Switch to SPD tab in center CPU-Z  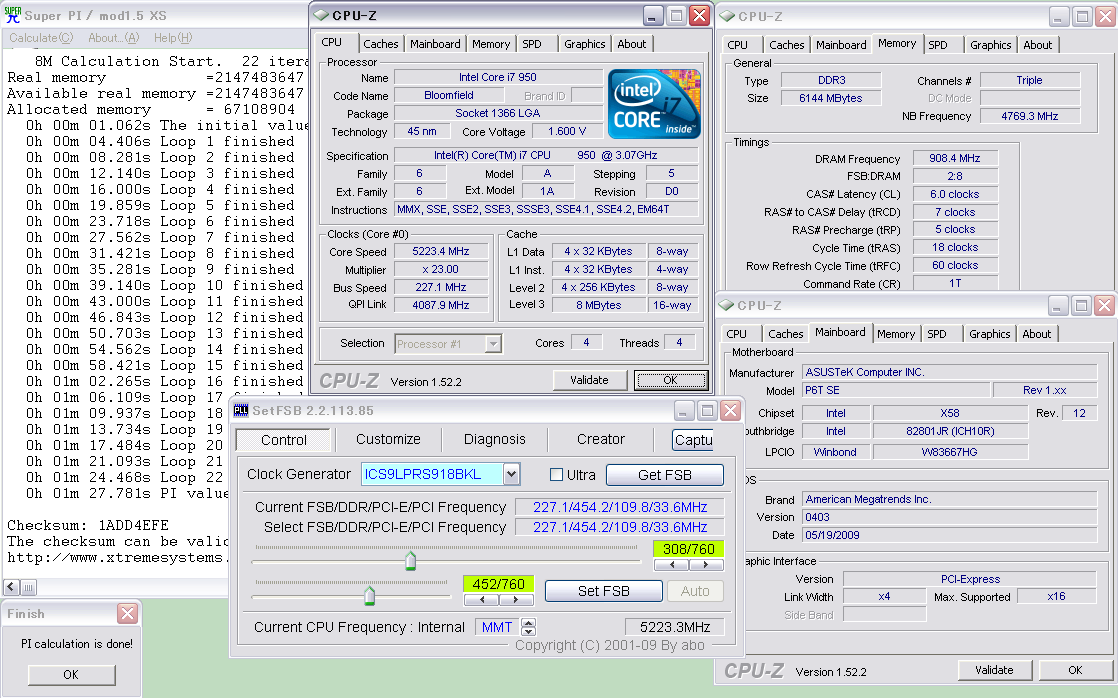tap(532, 43)
